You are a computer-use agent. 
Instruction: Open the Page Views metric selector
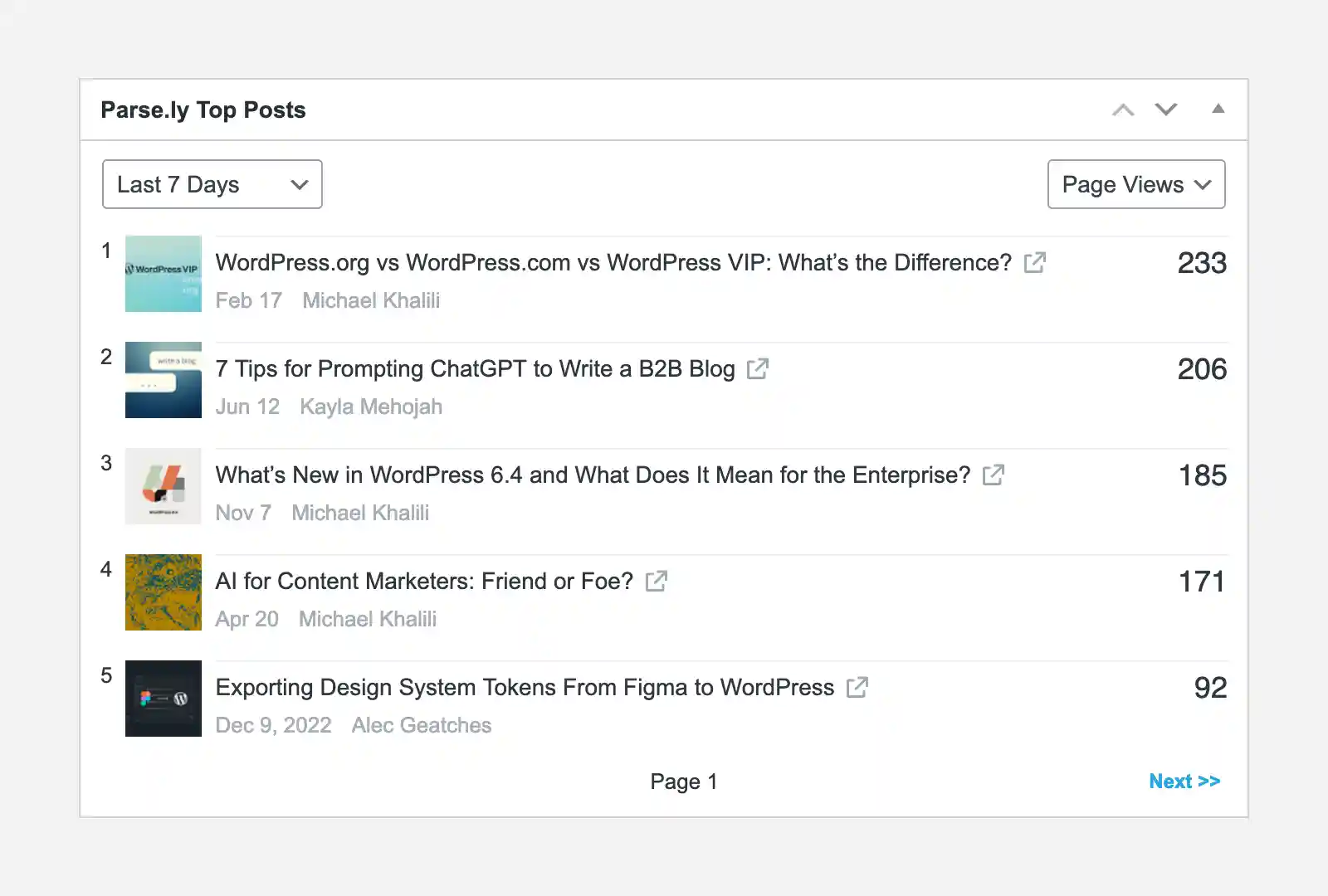[x=1136, y=184]
